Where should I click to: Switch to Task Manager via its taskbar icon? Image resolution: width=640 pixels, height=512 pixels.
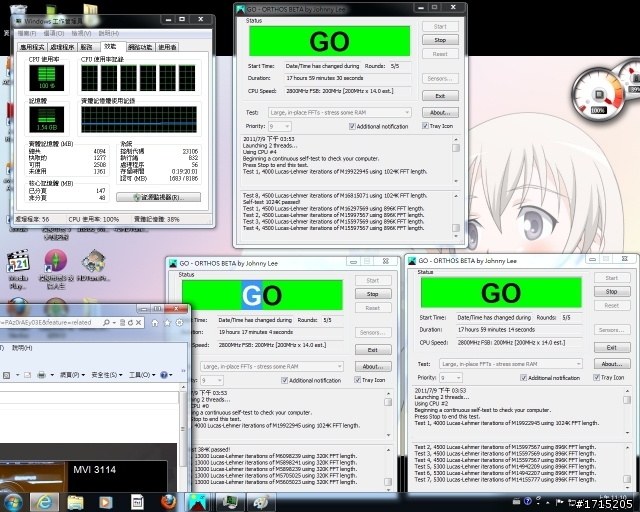point(229,502)
